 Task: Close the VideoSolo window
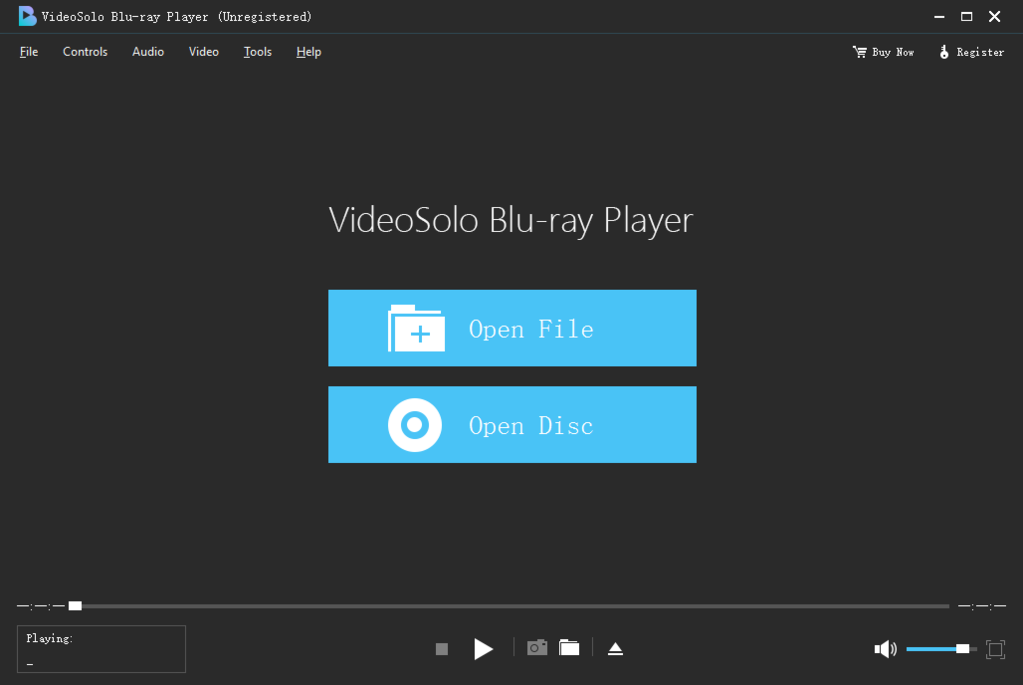click(994, 16)
